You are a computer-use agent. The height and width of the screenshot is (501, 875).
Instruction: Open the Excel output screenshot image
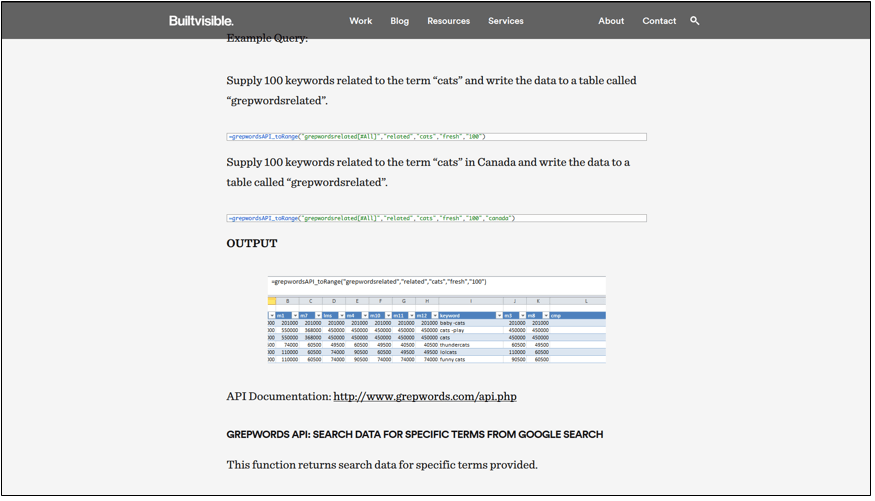tap(436, 320)
